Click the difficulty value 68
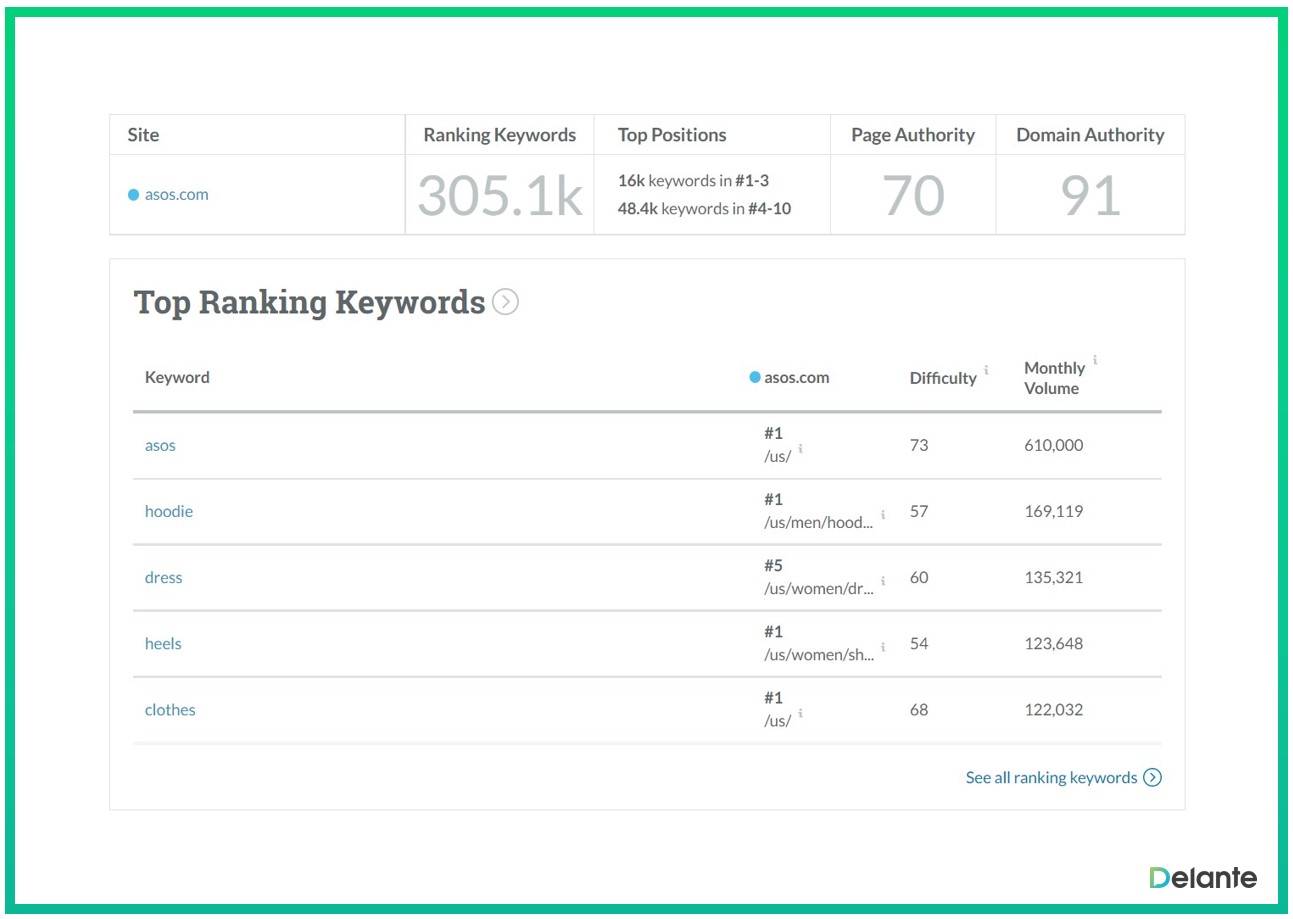This screenshot has height=919, width=1293. pyautogui.click(x=919, y=709)
